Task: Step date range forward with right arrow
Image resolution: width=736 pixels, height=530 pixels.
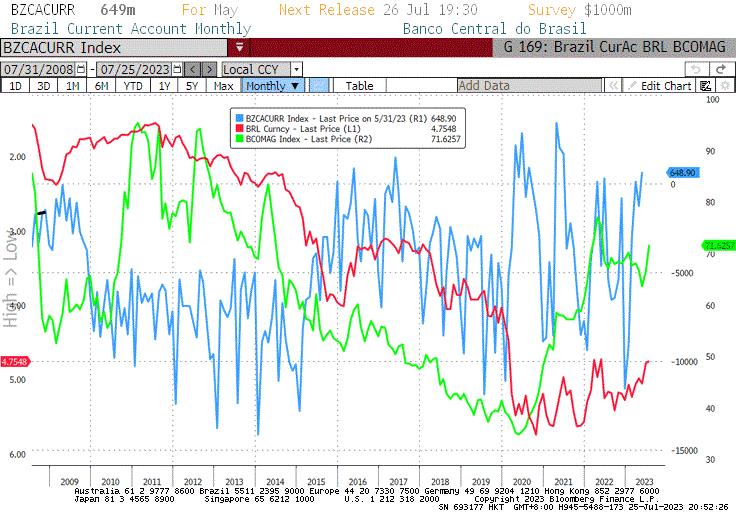Action: coord(209,69)
